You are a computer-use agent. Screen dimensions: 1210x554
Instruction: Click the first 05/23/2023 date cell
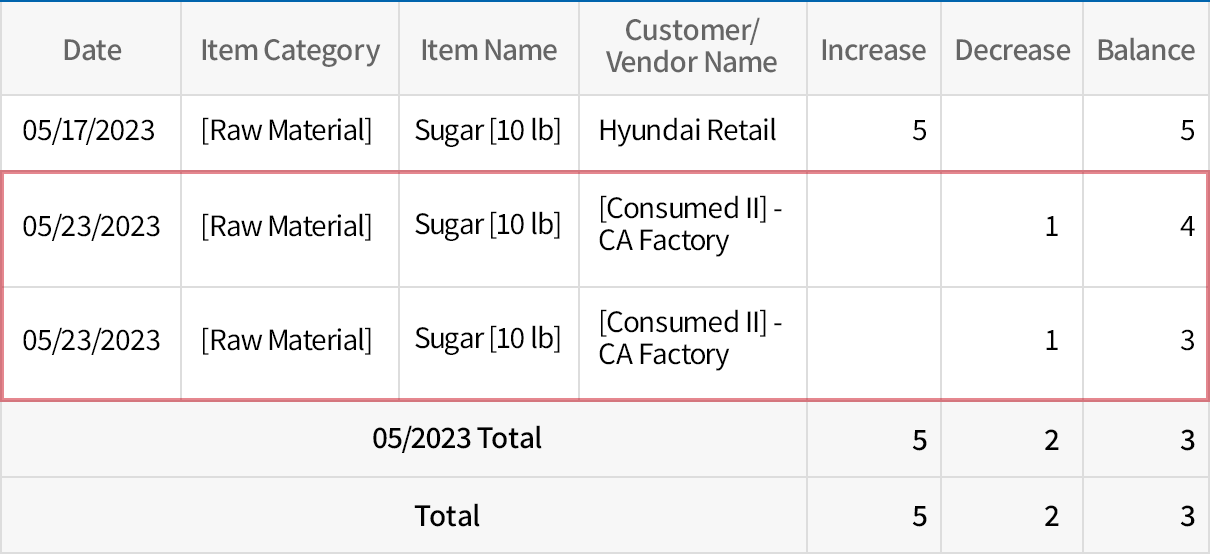pyautogui.click(x=91, y=227)
